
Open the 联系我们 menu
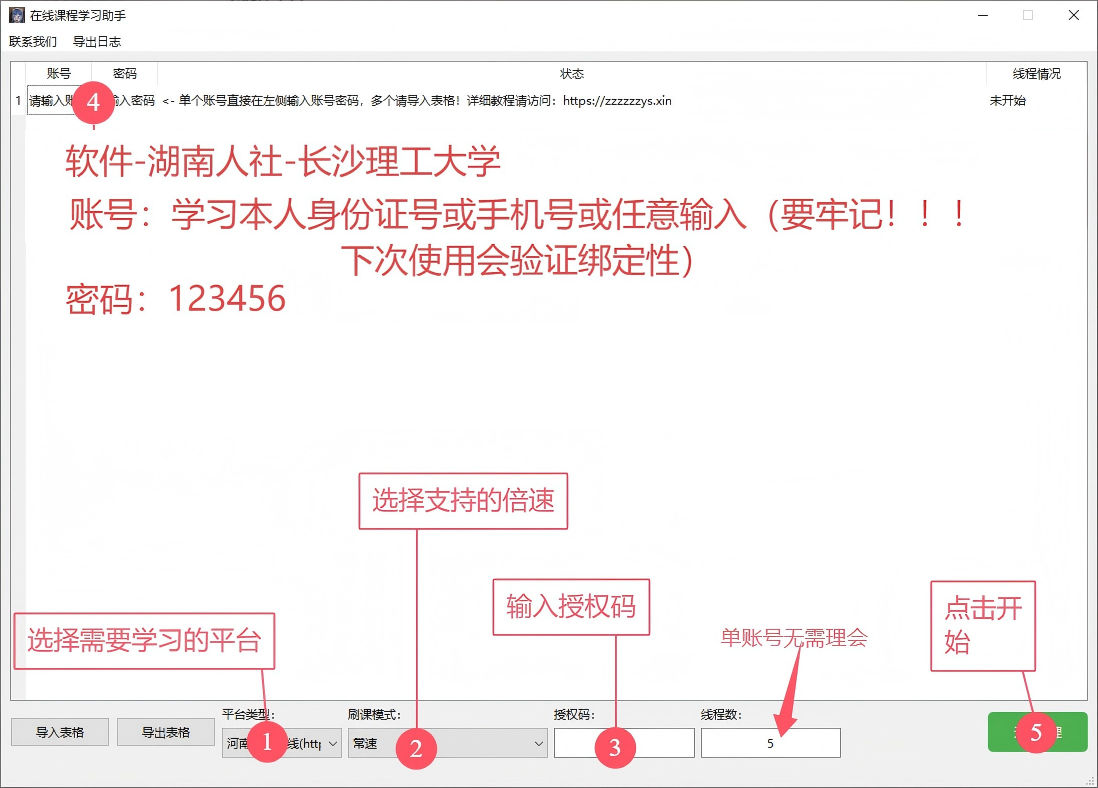click(x=33, y=42)
